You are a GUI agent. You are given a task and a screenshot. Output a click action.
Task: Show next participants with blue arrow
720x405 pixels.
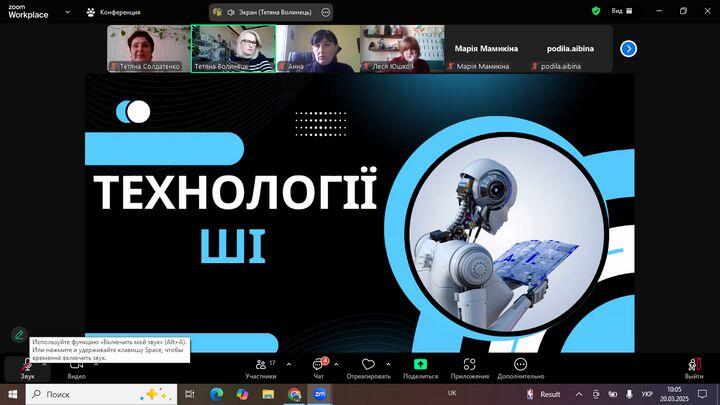(x=628, y=49)
